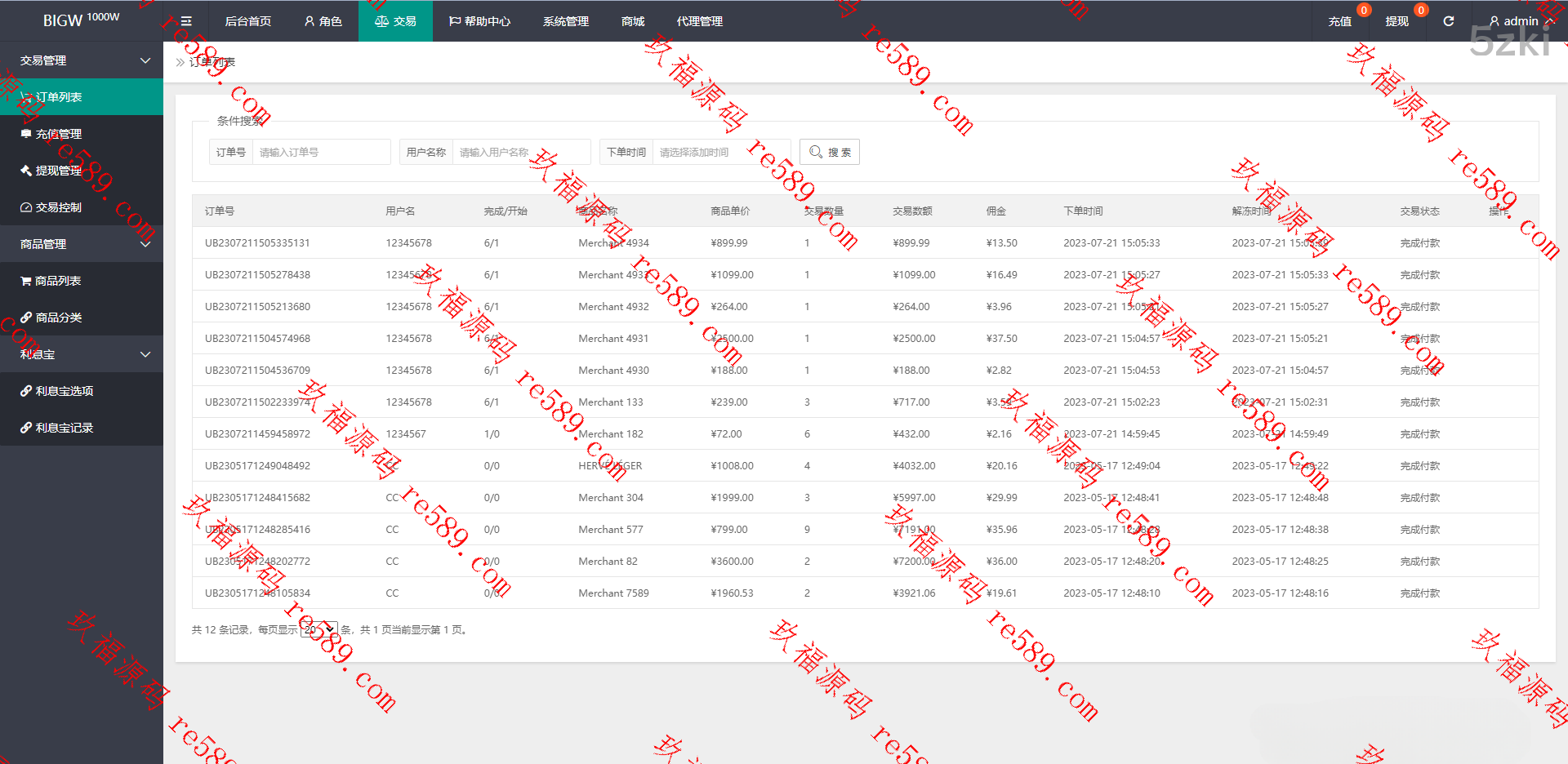Open 商品分类 link icon item
The height and width of the screenshot is (764, 1568).
(x=58, y=318)
